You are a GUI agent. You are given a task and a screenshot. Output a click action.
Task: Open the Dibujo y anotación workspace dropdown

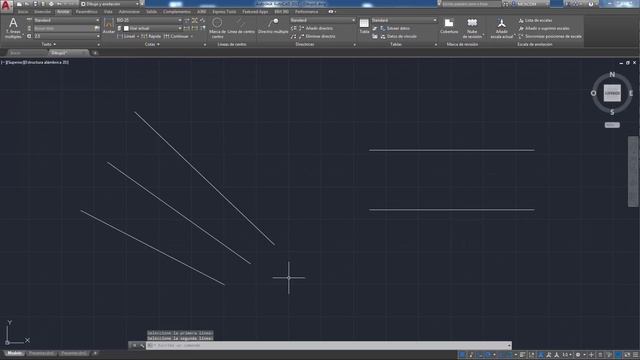tap(109, 4)
